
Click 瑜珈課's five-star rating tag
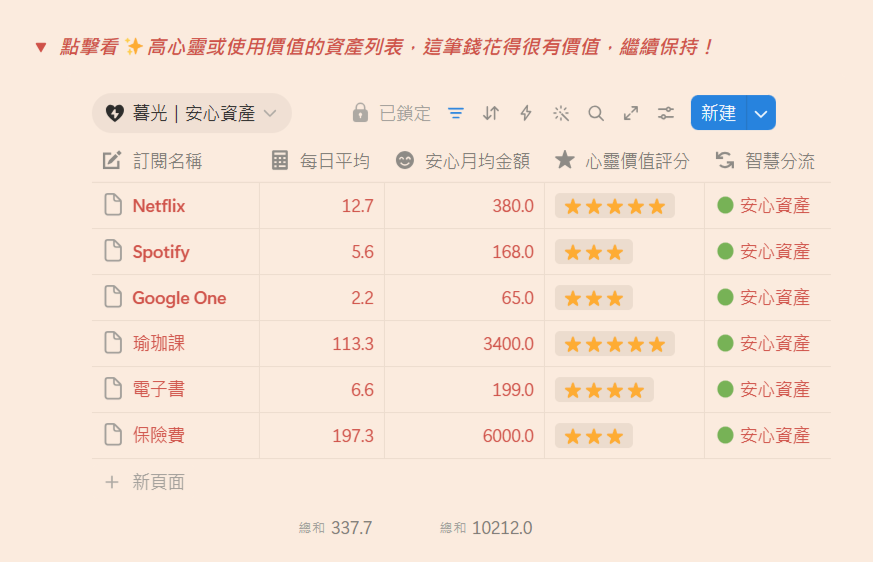pos(615,344)
